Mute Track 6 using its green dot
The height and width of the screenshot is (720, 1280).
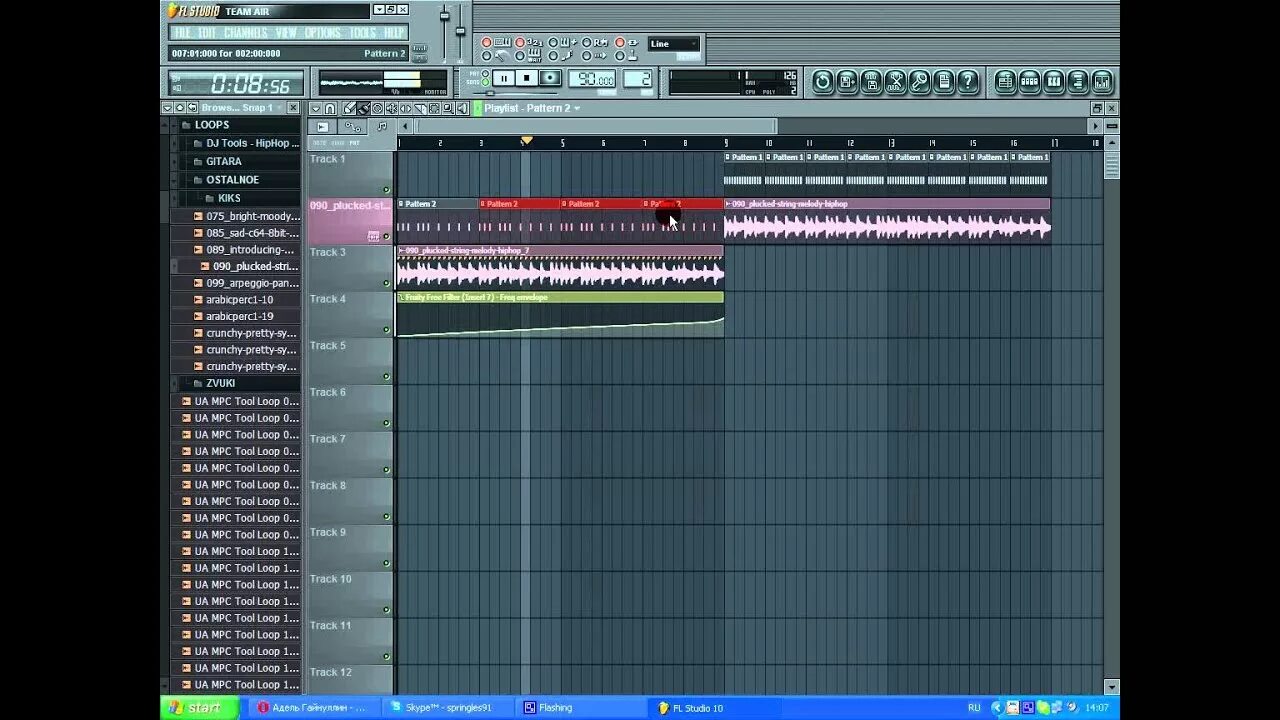tap(386, 423)
